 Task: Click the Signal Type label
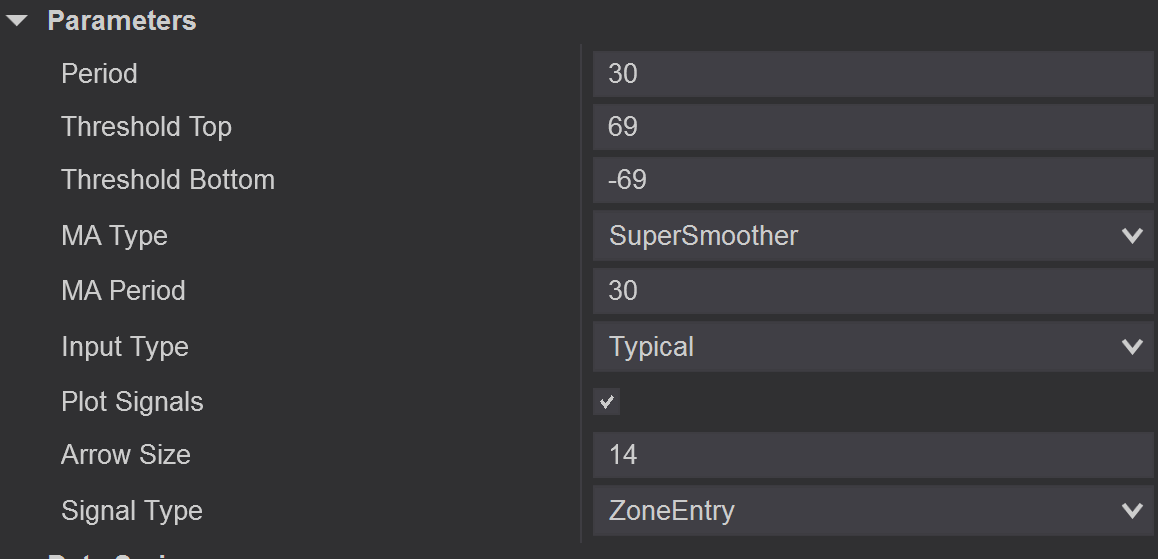(x=132, y=511)
